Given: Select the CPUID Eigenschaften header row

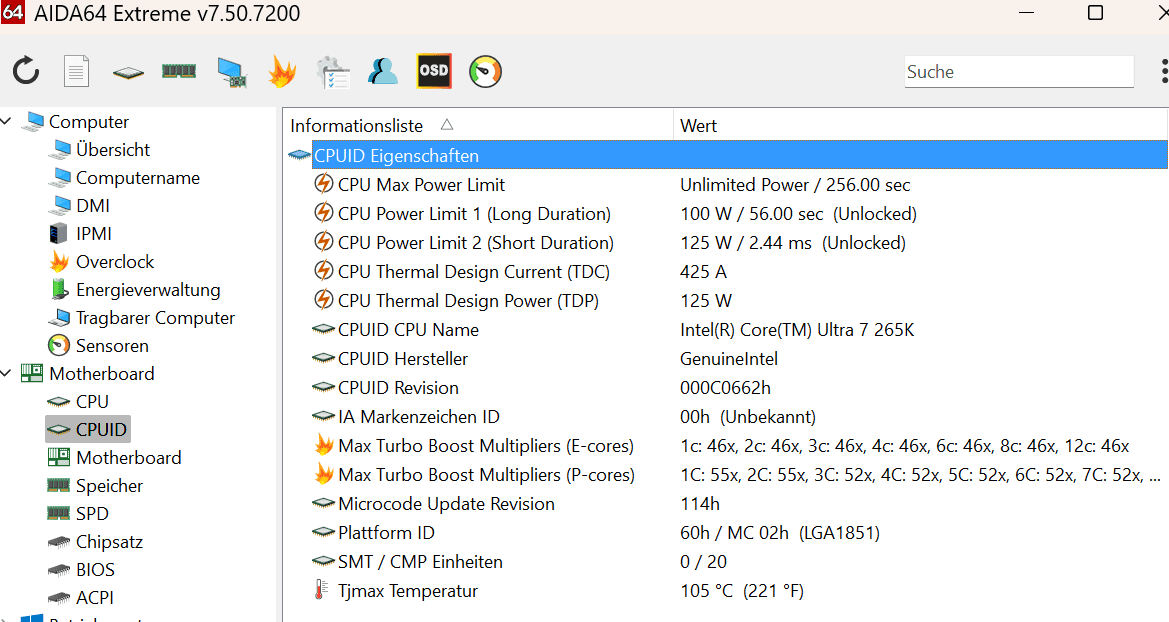Looking at the screenshot, I should point(396,156).
